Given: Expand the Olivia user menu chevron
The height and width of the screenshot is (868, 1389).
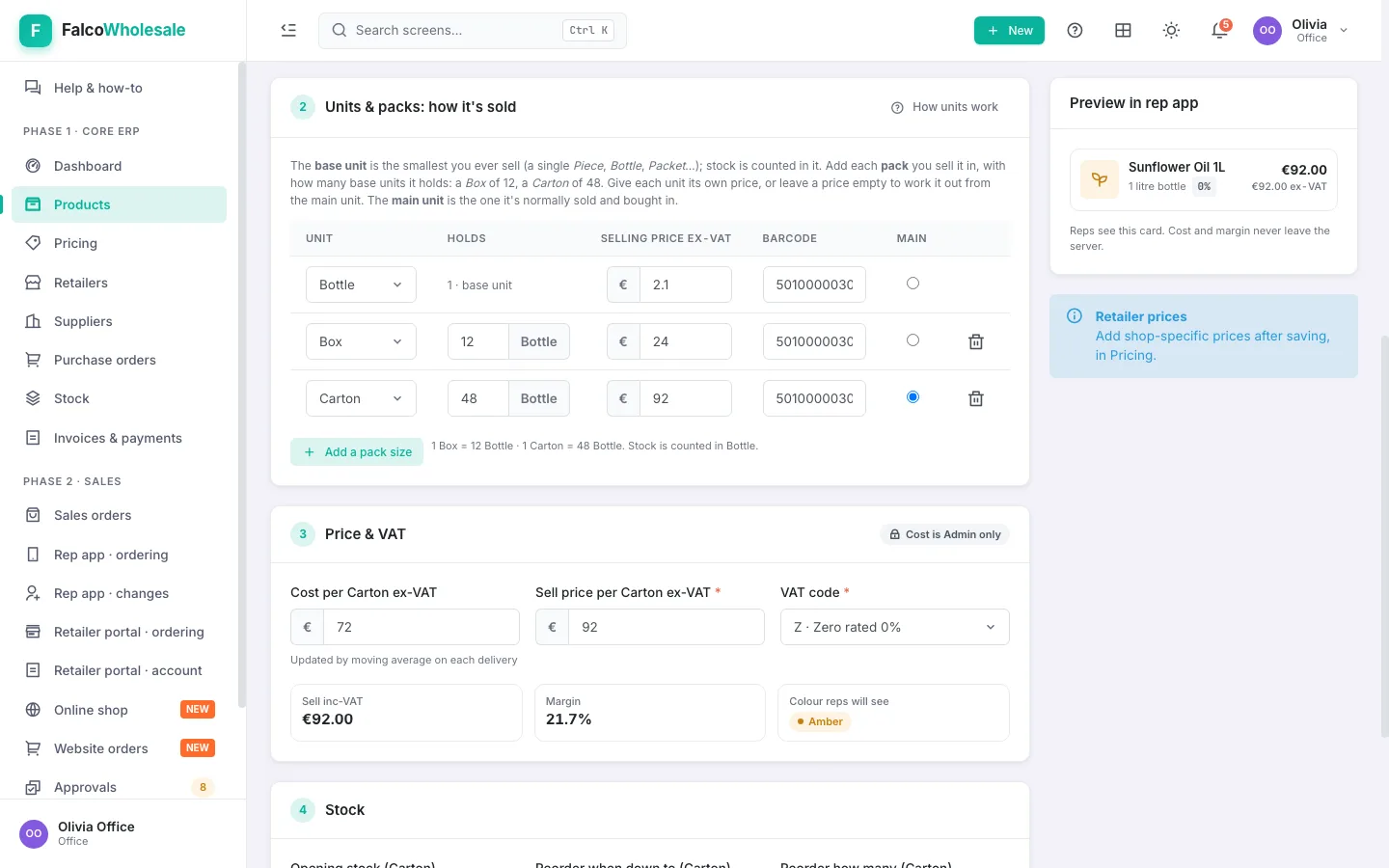Looking at the screenshot, I should [1344, 30].
